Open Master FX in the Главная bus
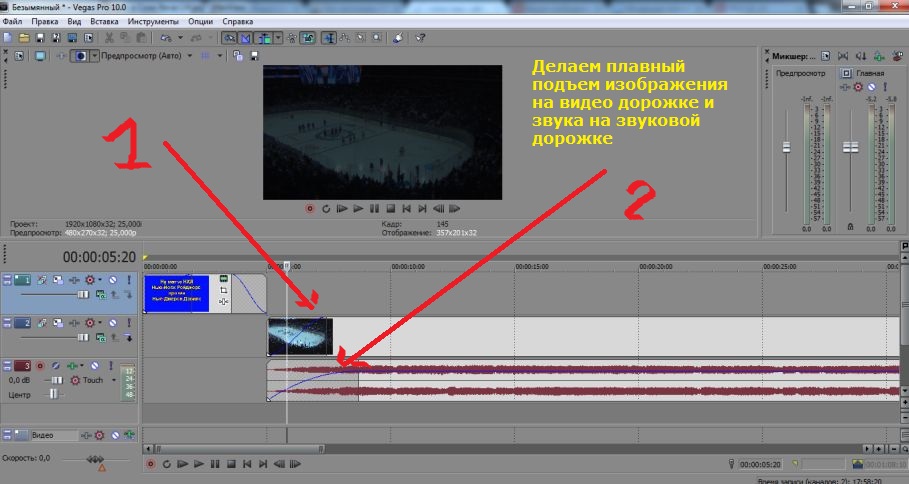This screenshot has height=484, width=909. tap(845, 87)
